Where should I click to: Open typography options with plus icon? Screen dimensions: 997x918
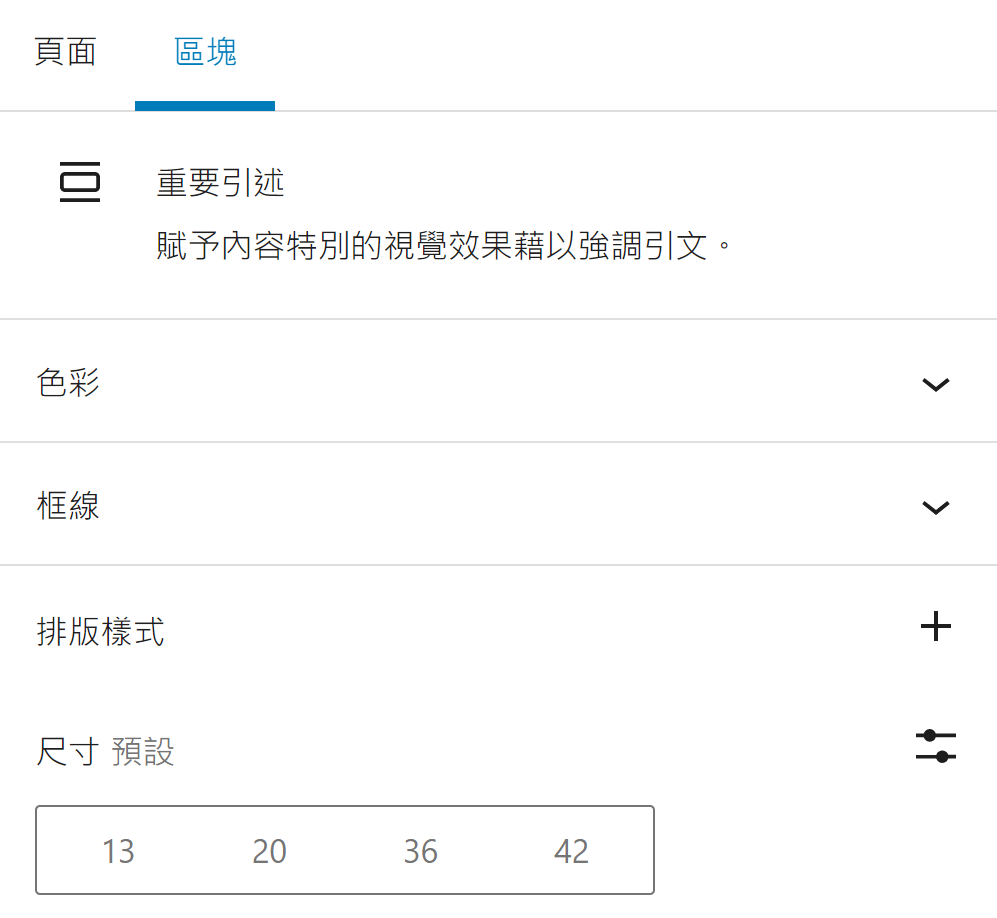[935, 627]
